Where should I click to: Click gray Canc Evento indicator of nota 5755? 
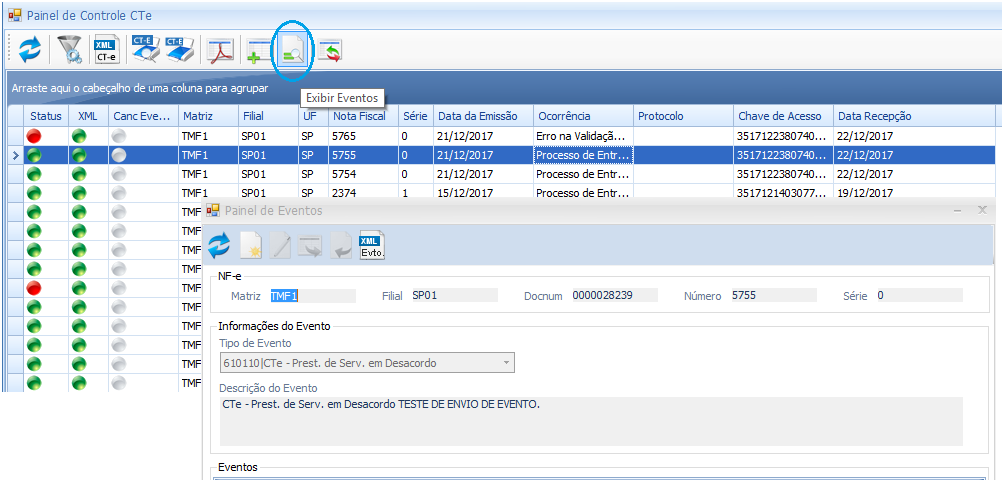click(x=119, y=155)
